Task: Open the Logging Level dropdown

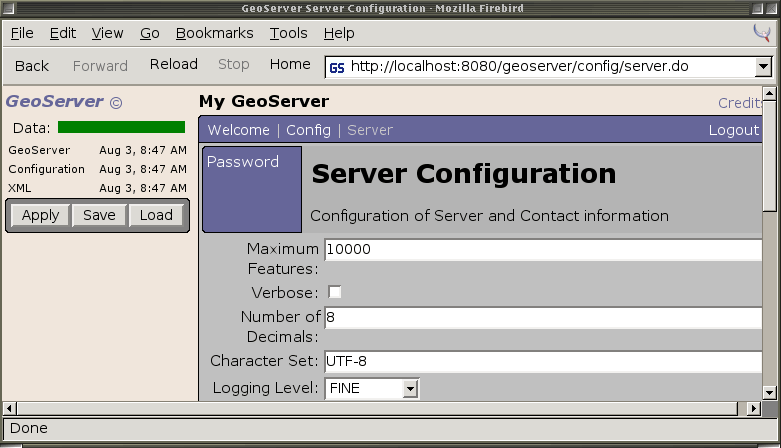Action: 409,388
